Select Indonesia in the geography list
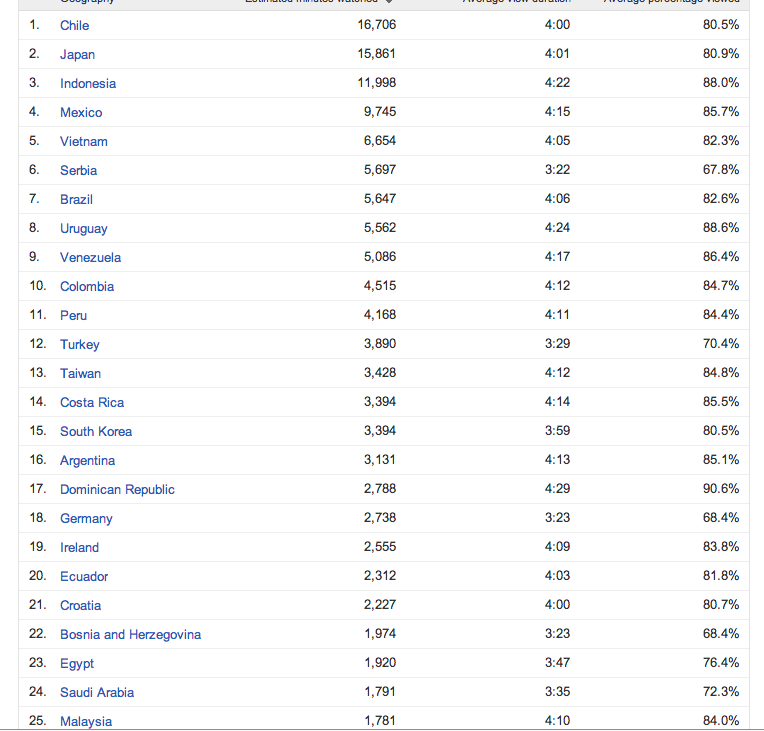764x731 pixels. 88,83
